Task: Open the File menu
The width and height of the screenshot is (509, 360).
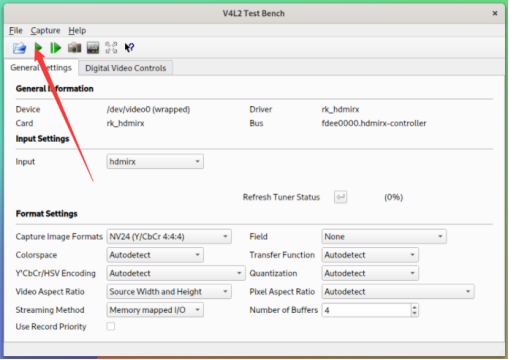Action: pyautogui.click(x=16, y=31)
